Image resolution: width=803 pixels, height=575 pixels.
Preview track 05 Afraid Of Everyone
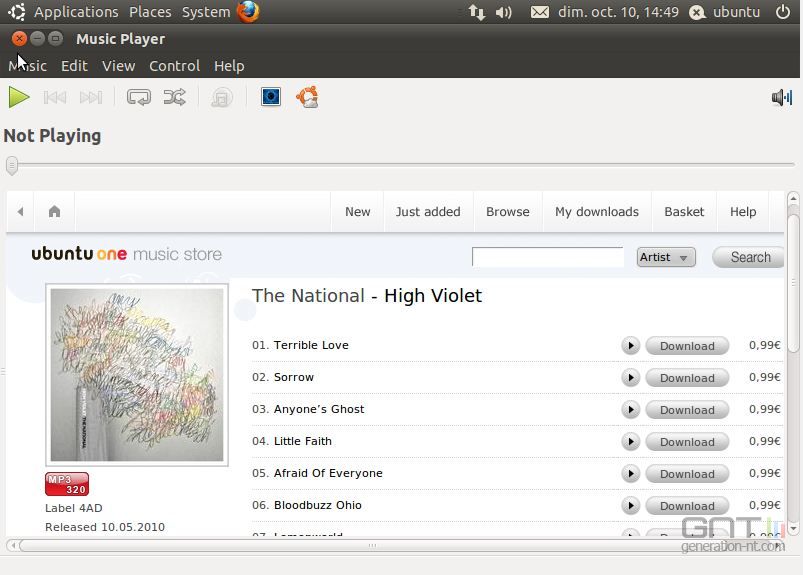click(x=630, y=474)
